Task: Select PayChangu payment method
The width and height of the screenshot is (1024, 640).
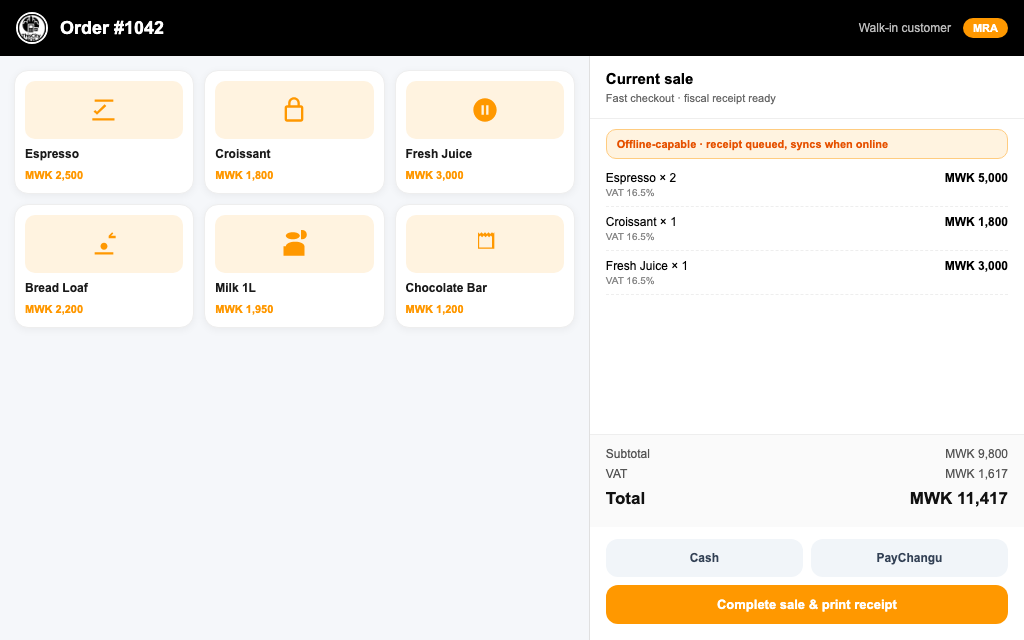Action: [x=909, y=558]
